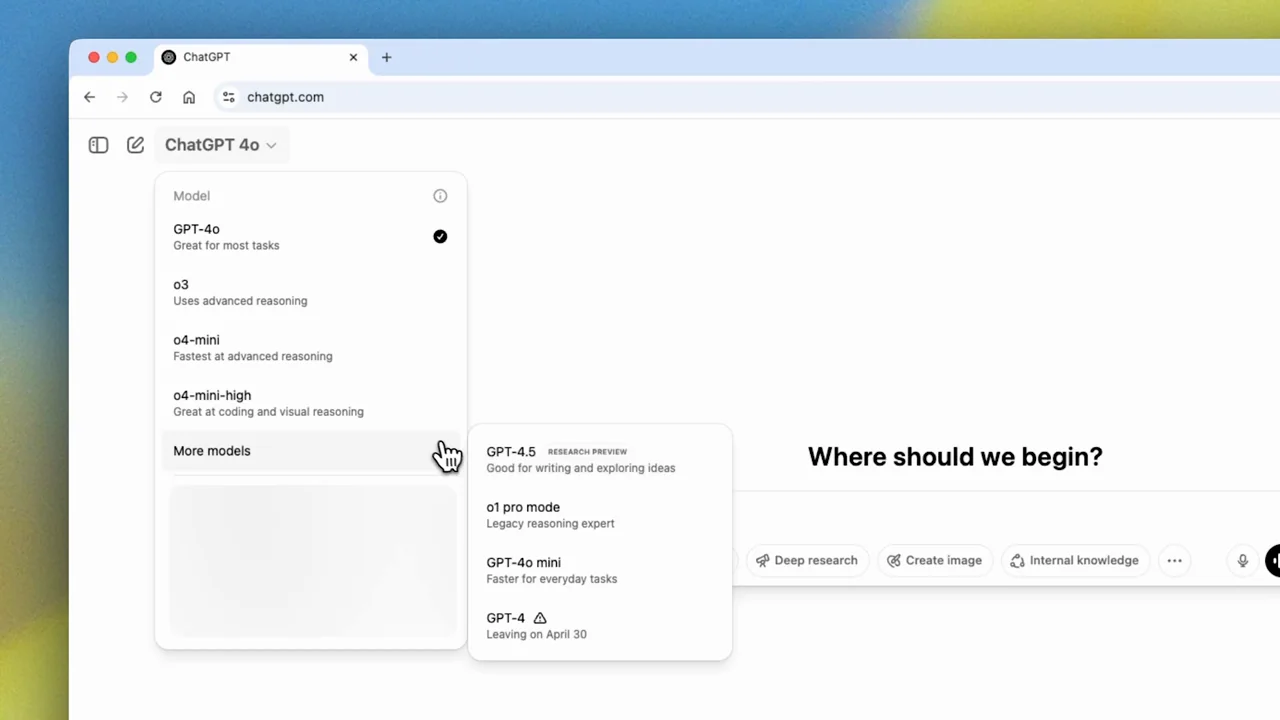The width and height of the screenshot is (1280, 720).
Task: Open the more options ellipsis
Action: tap(1175, 561)
